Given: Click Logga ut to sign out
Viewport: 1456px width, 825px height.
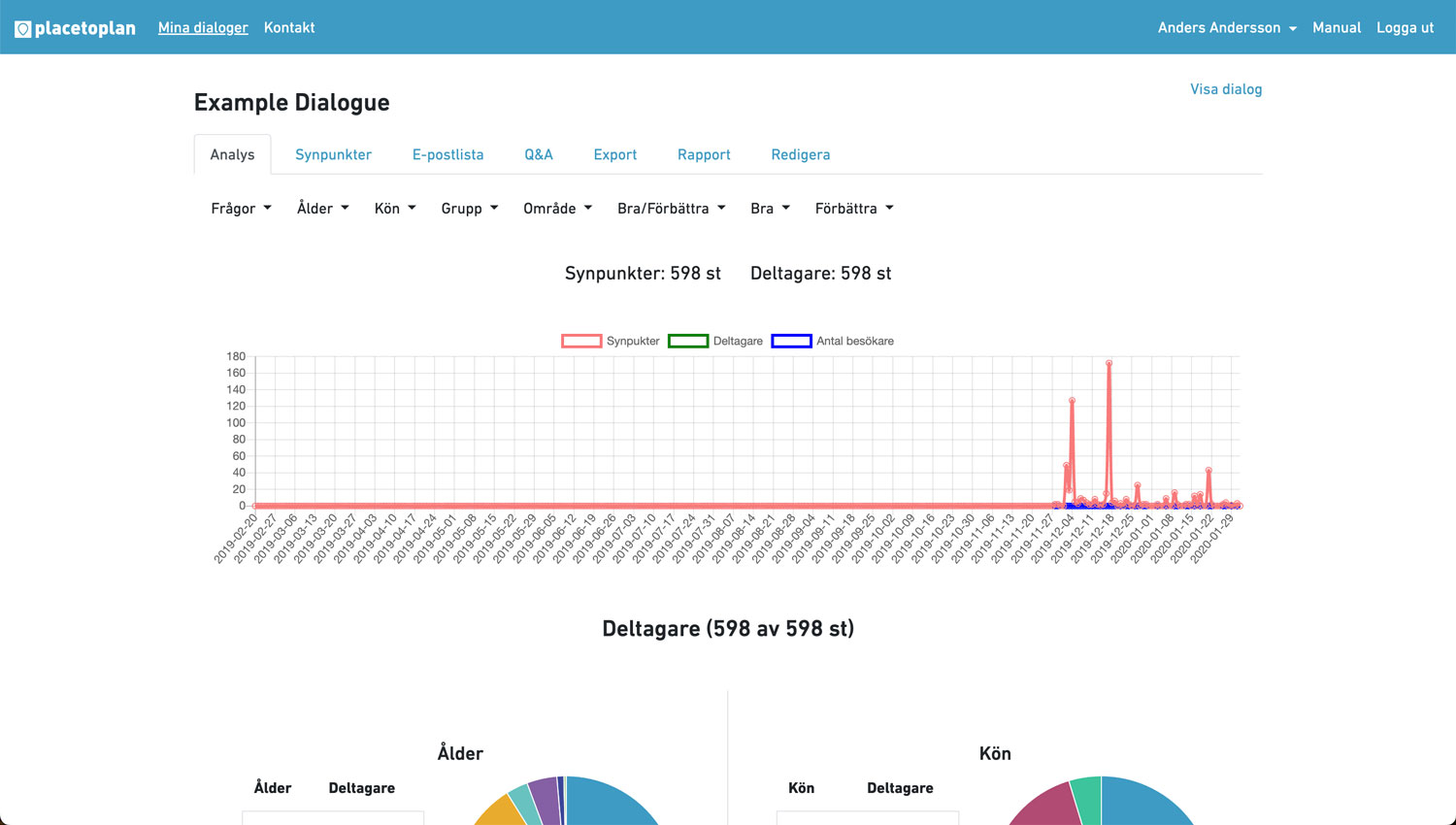Looking at the screenshot, I should [x=1405, y=28].
